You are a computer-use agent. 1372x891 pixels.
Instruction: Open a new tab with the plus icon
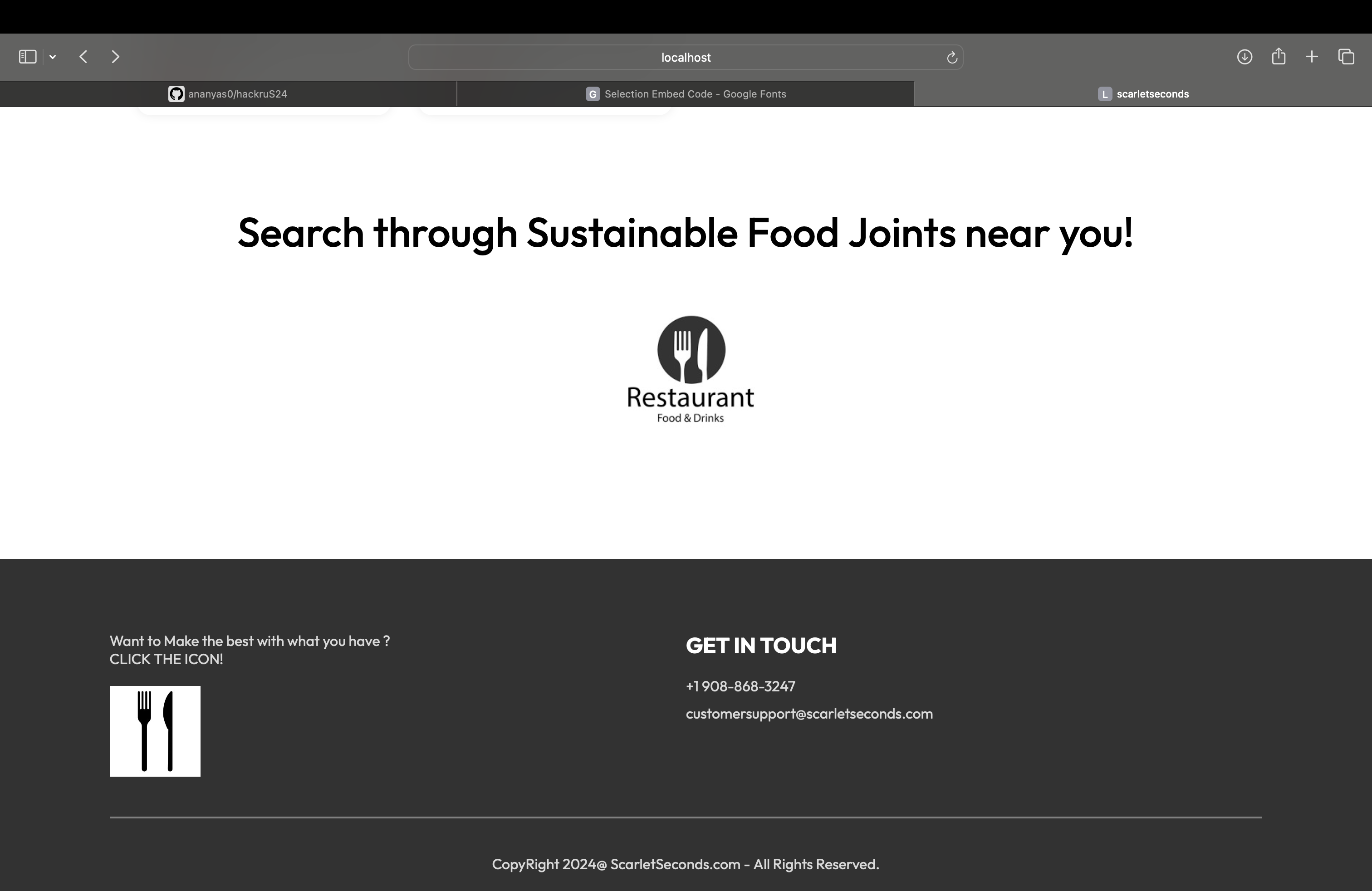(x=1312, y=56)
